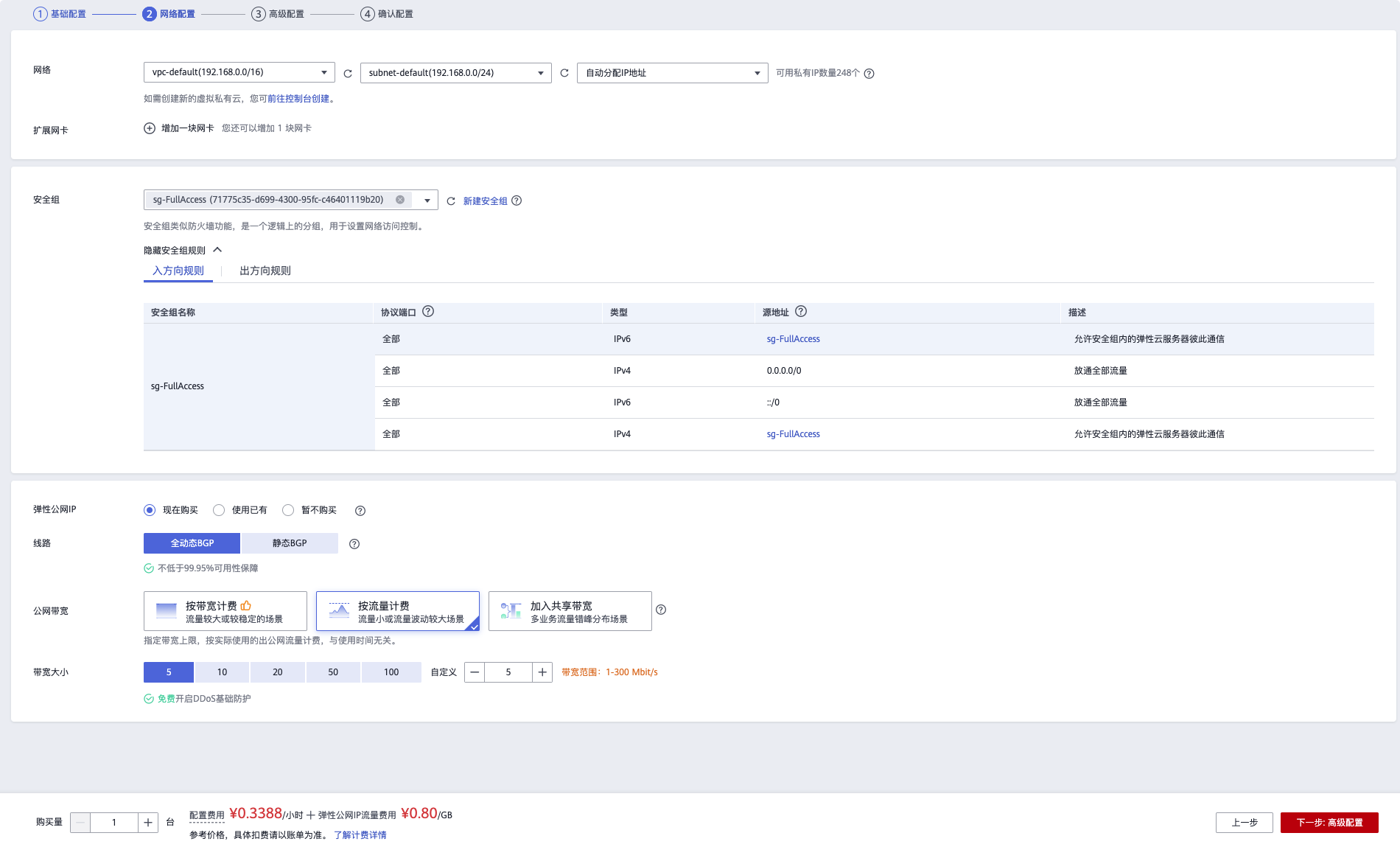The width and height of the screenshot is (1400, 847).
Task: Click 带宽范围: 1-300 Mbit/s text
Action: click(x=609, y=672)
